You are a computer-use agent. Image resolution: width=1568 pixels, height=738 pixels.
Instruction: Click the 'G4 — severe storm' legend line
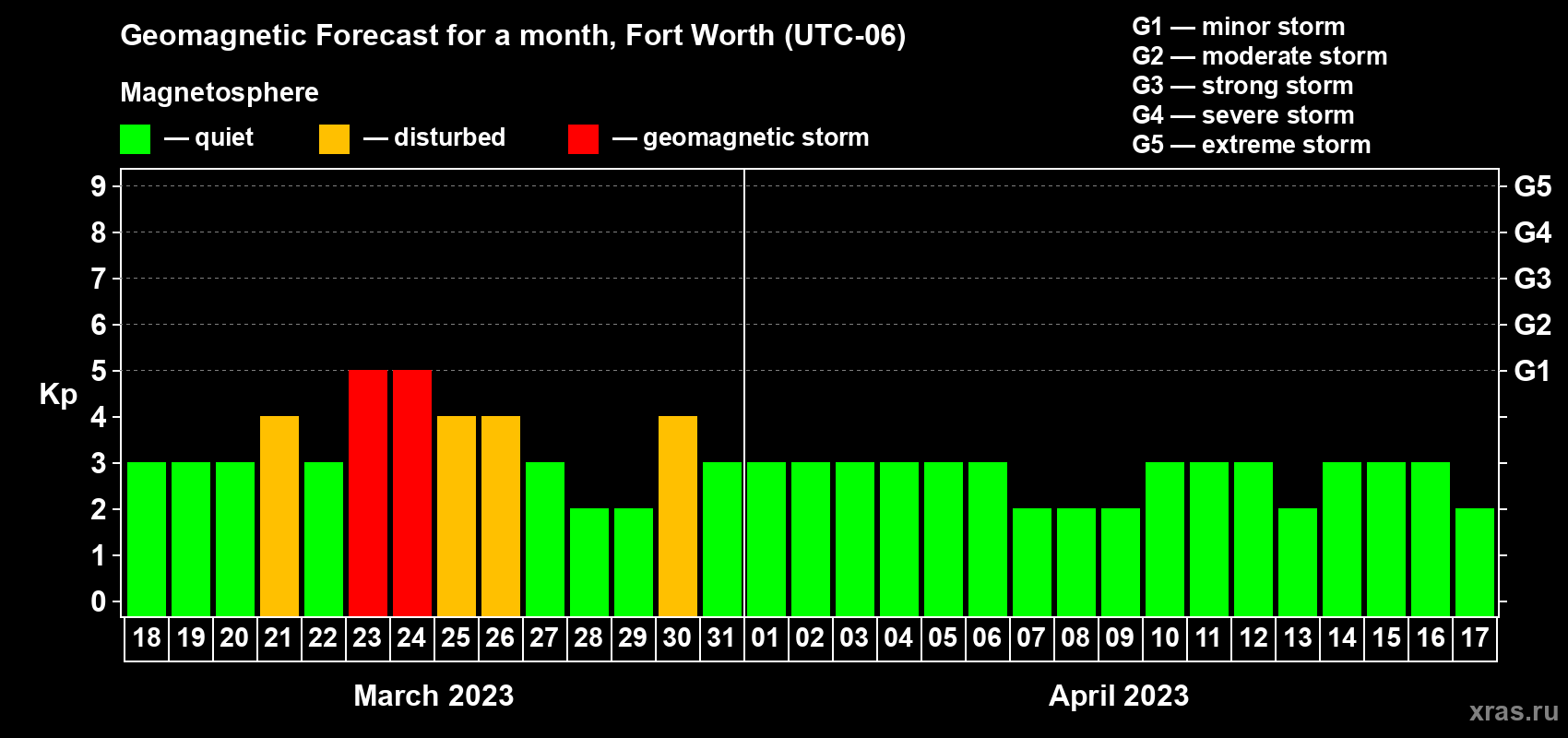coord(1243,115)
